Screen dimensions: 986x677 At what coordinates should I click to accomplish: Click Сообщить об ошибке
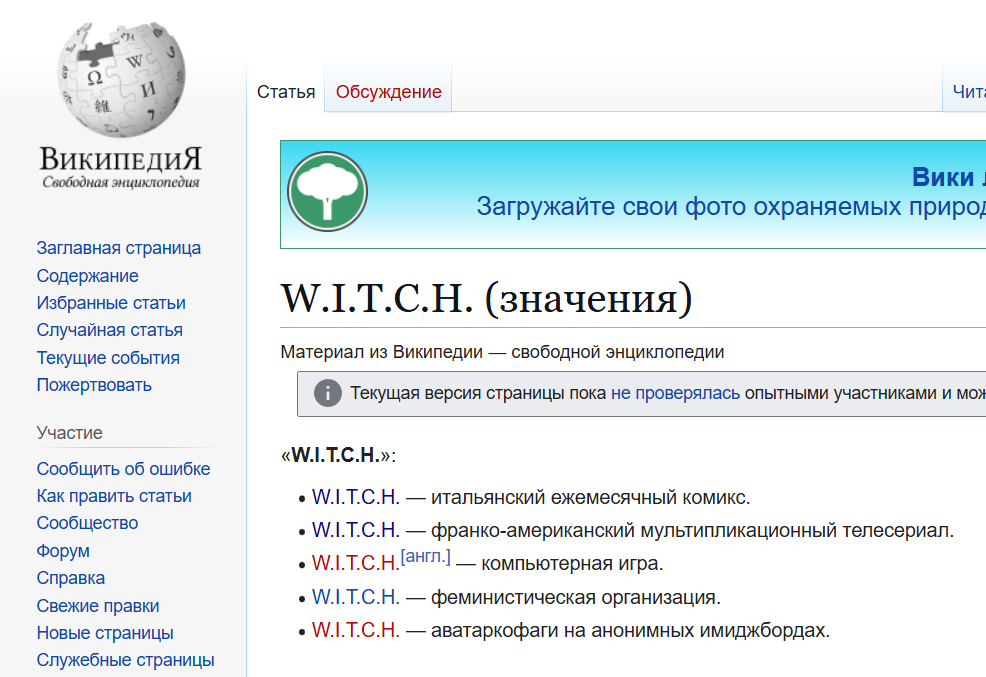(123, 469)
